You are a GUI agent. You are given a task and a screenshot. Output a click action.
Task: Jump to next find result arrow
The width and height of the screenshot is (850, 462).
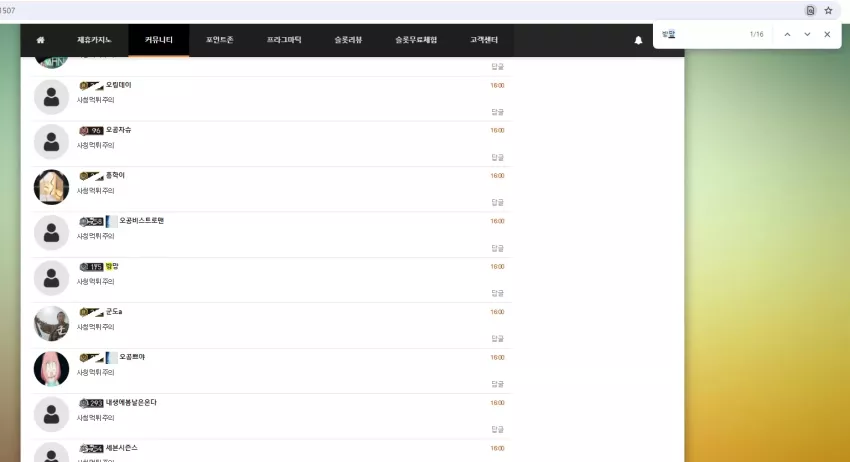[807, 34]
